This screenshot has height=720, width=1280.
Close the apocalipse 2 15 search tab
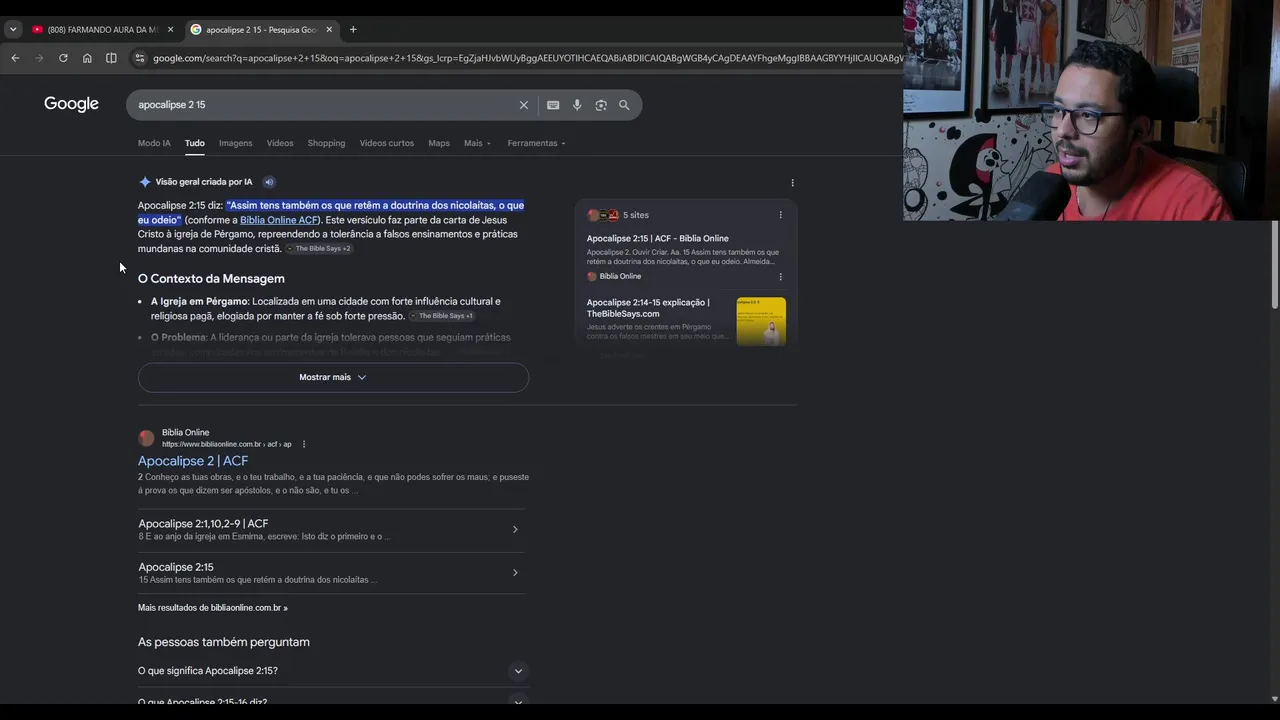pyautogui.click(x=329, y=30)
